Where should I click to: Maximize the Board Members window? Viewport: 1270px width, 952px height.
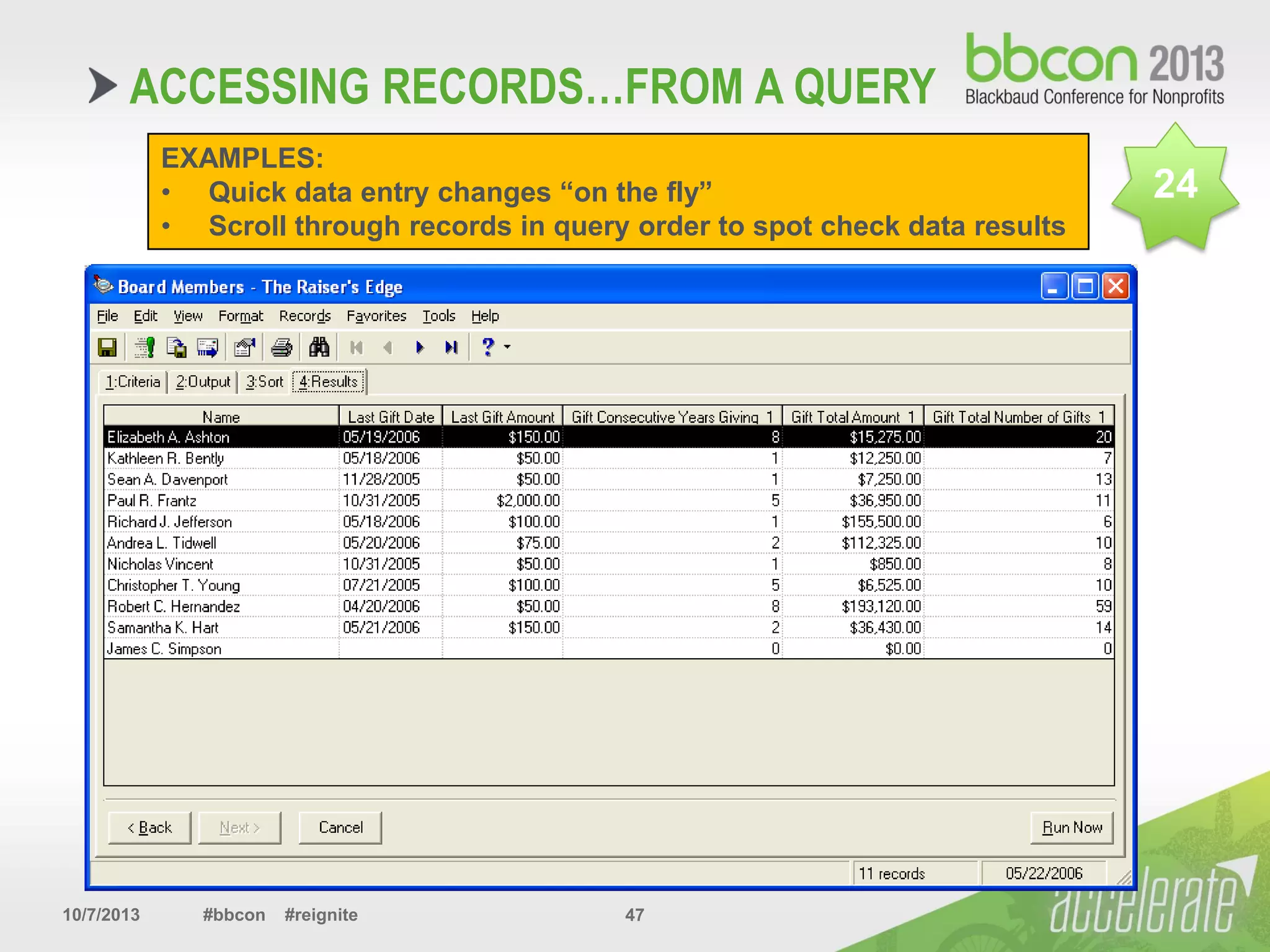pos(1085,286)
